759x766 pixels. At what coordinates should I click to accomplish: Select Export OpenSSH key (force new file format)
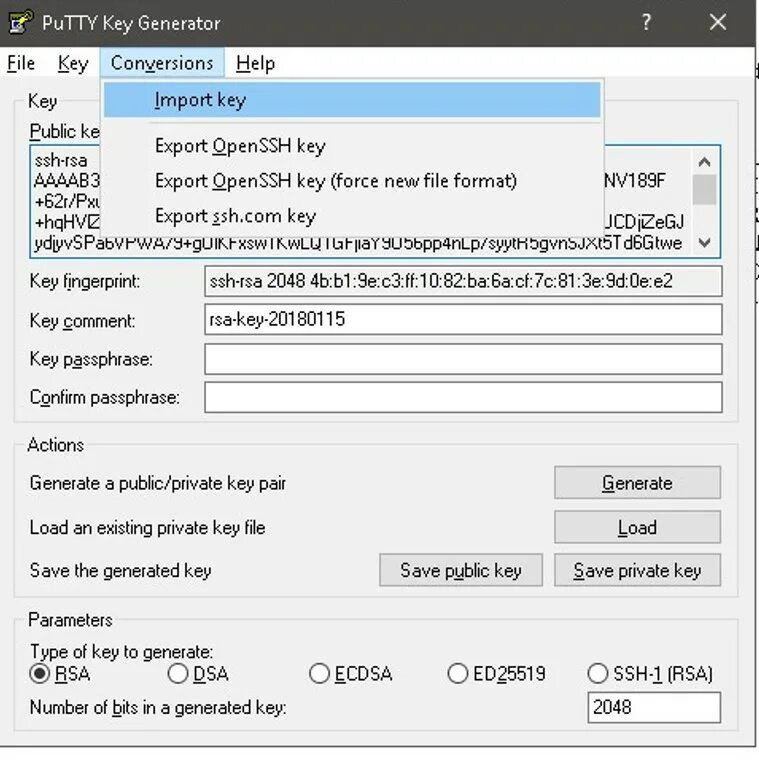(352, 181)
